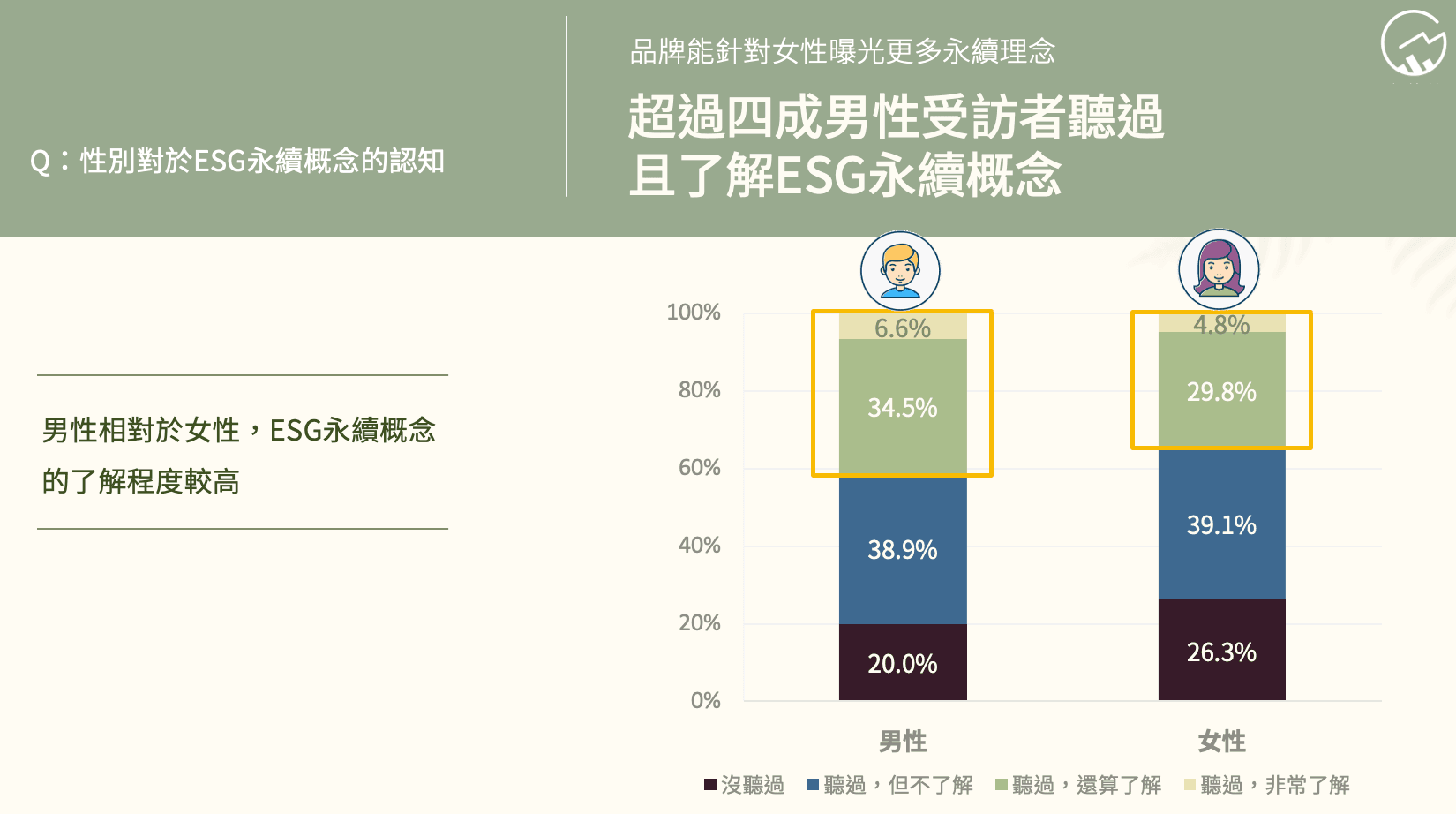Click the female 4.8% bar segment

pos(1221,323)
